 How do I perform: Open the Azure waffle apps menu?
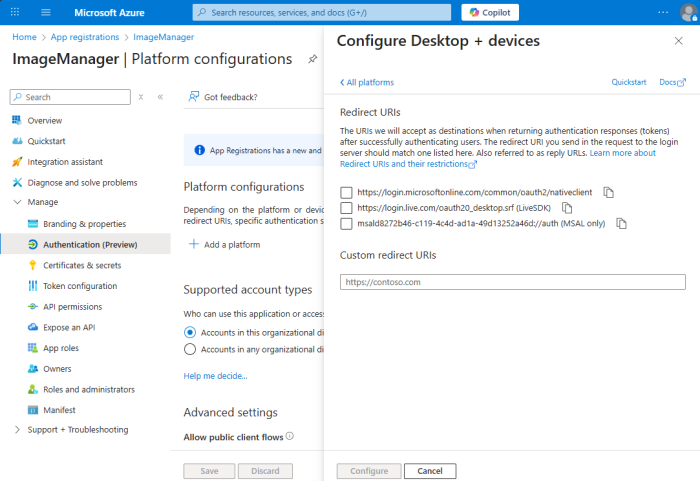coord(16,13)
